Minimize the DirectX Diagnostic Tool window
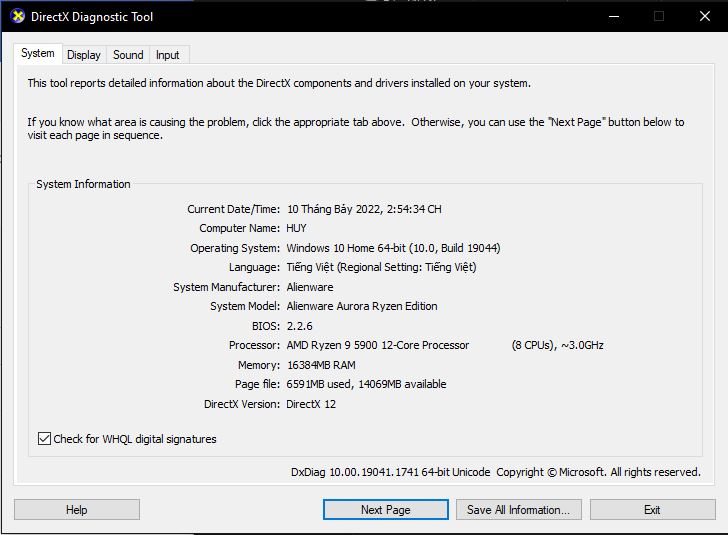The height and width of the screenshot is (535, 728). click(x=612, y=16)
